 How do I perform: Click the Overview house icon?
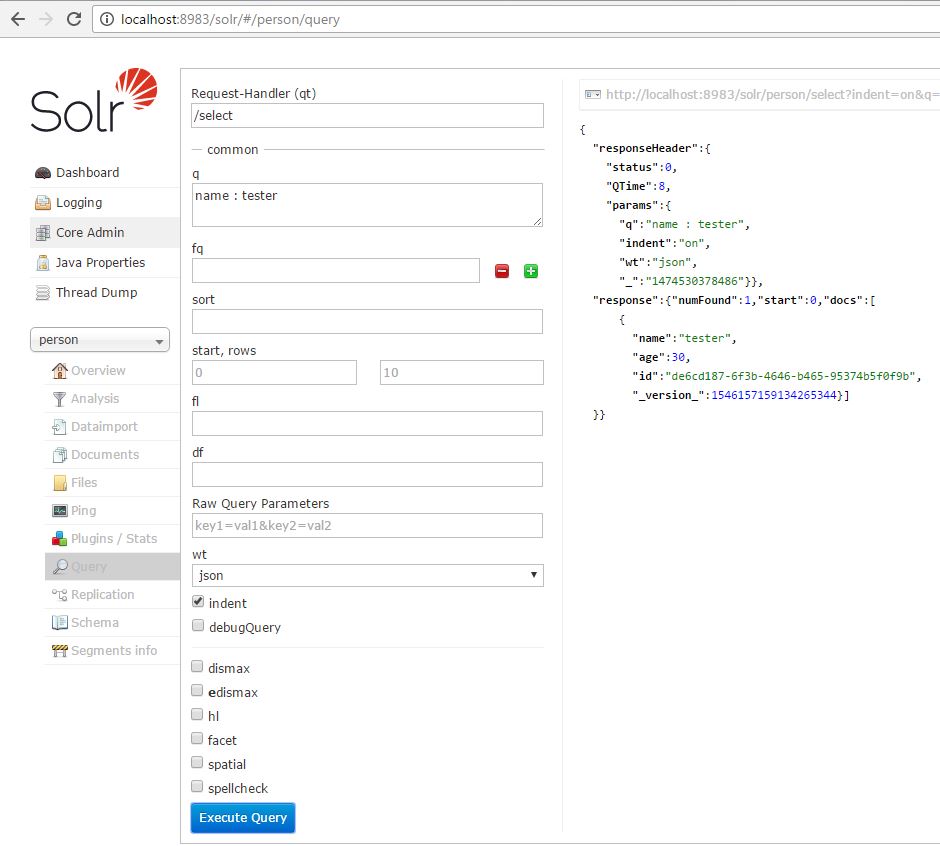(59, 371)
